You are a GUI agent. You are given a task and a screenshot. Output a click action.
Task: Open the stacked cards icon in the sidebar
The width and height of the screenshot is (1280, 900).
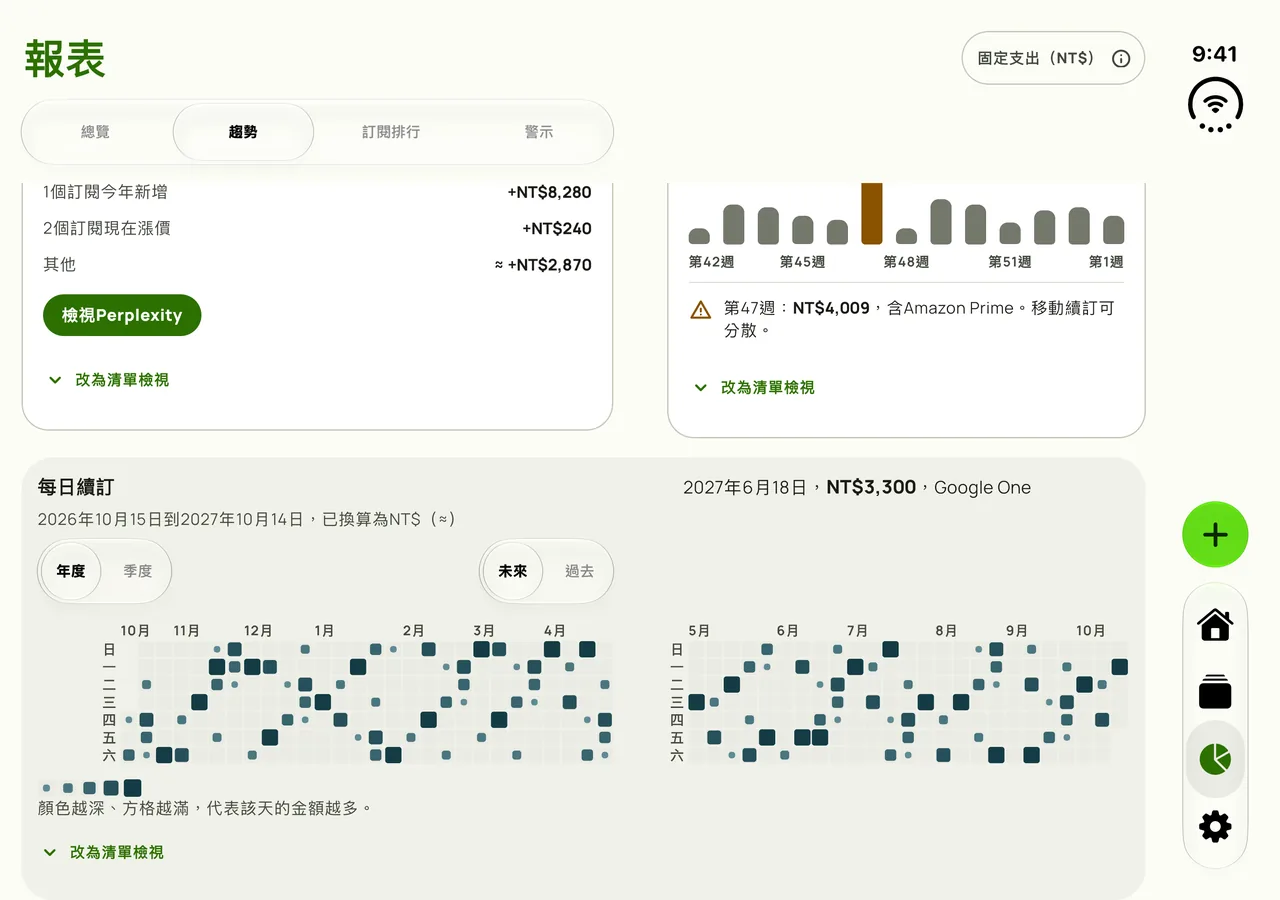[x=1215, y=692]
